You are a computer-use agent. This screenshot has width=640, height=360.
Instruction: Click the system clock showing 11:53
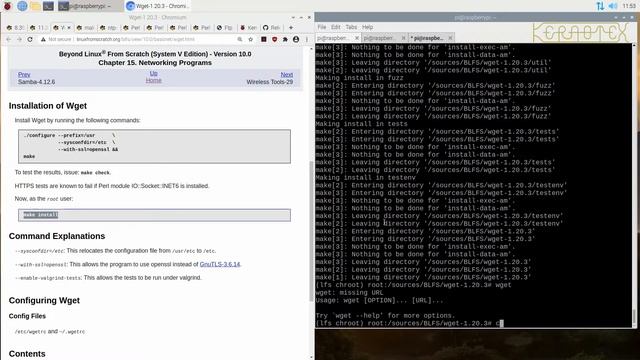[629, 6]
